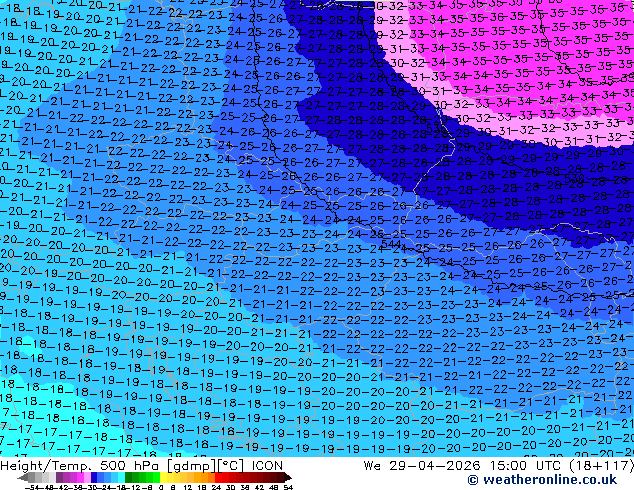Click the '-54' legend scale label
Viewport: 634px width, 490px height.
[x=32, y=487]
